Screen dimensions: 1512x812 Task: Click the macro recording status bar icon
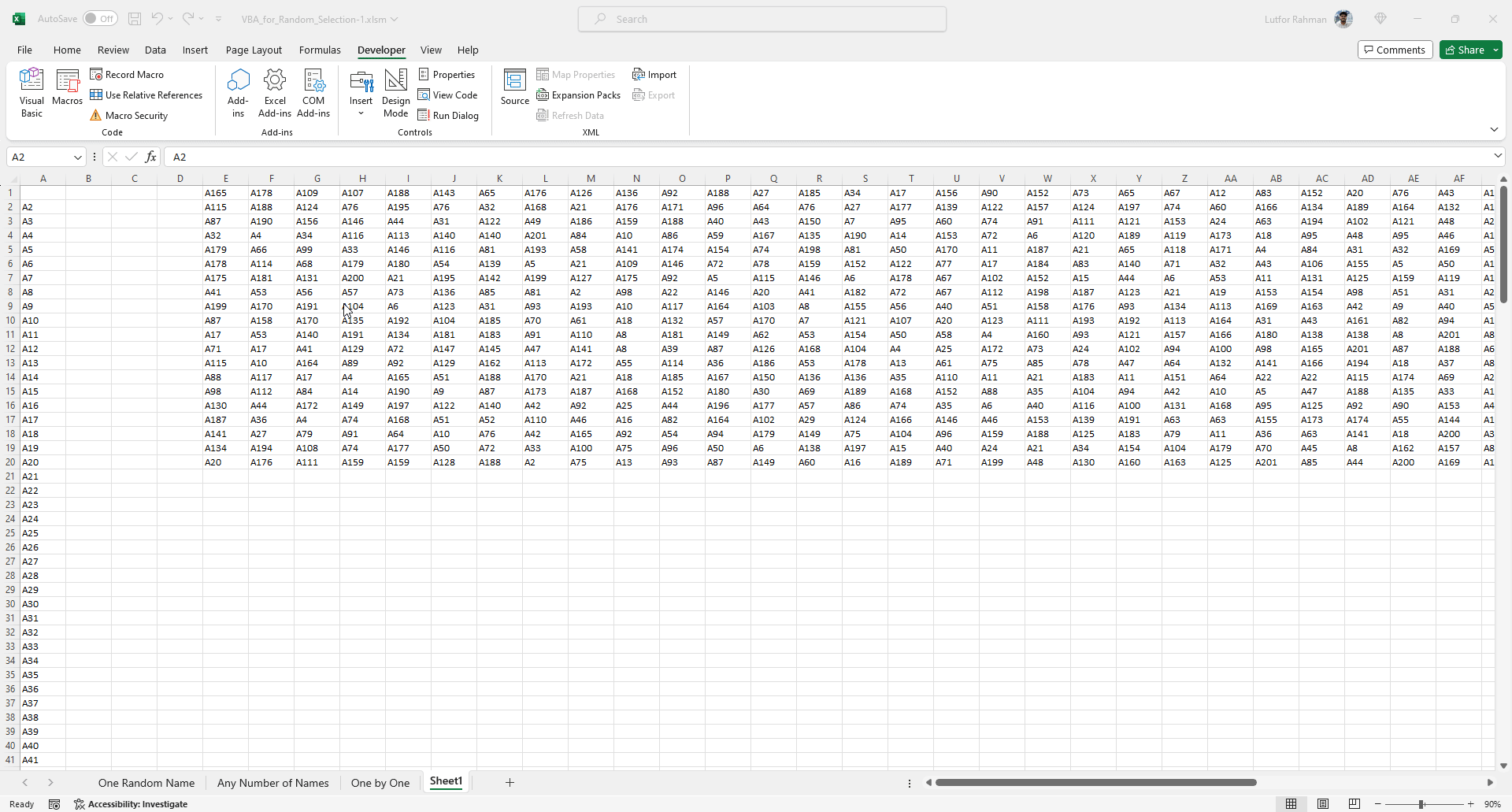pos(54,804)
